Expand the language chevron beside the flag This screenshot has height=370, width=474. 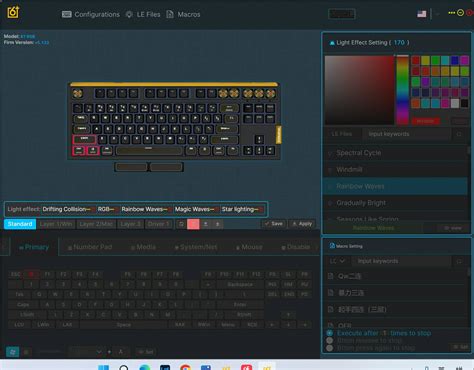coord(437,14)
